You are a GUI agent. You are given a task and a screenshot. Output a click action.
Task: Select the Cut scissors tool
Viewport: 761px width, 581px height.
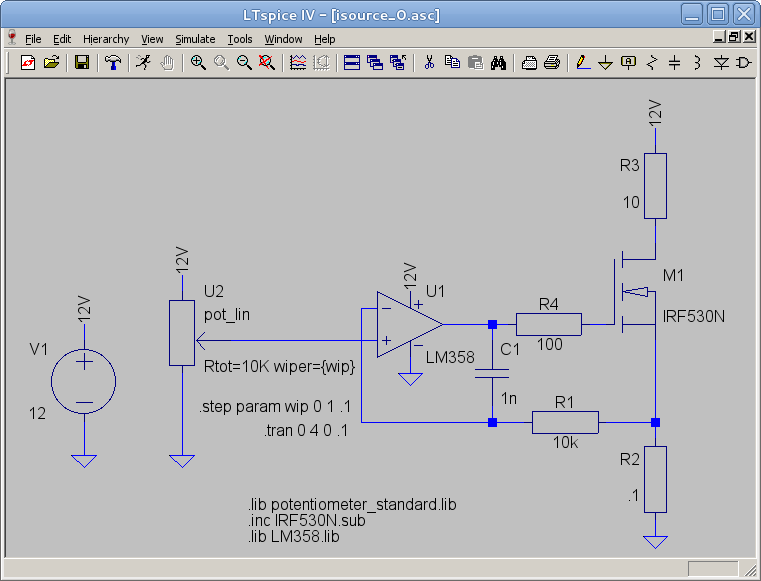(x=429, y=63)
